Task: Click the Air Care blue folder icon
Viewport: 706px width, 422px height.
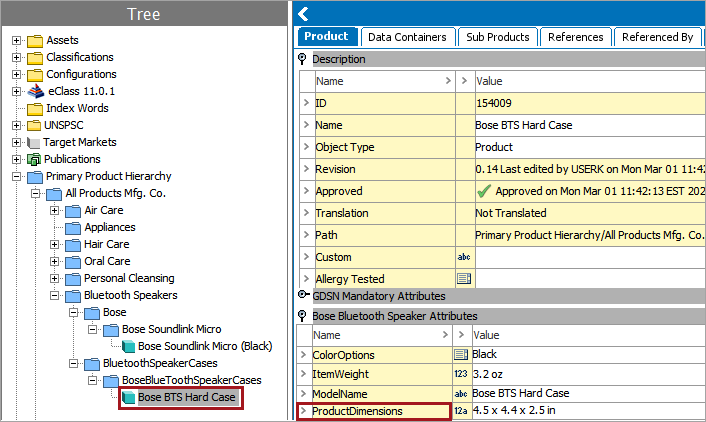Action: 73,211
